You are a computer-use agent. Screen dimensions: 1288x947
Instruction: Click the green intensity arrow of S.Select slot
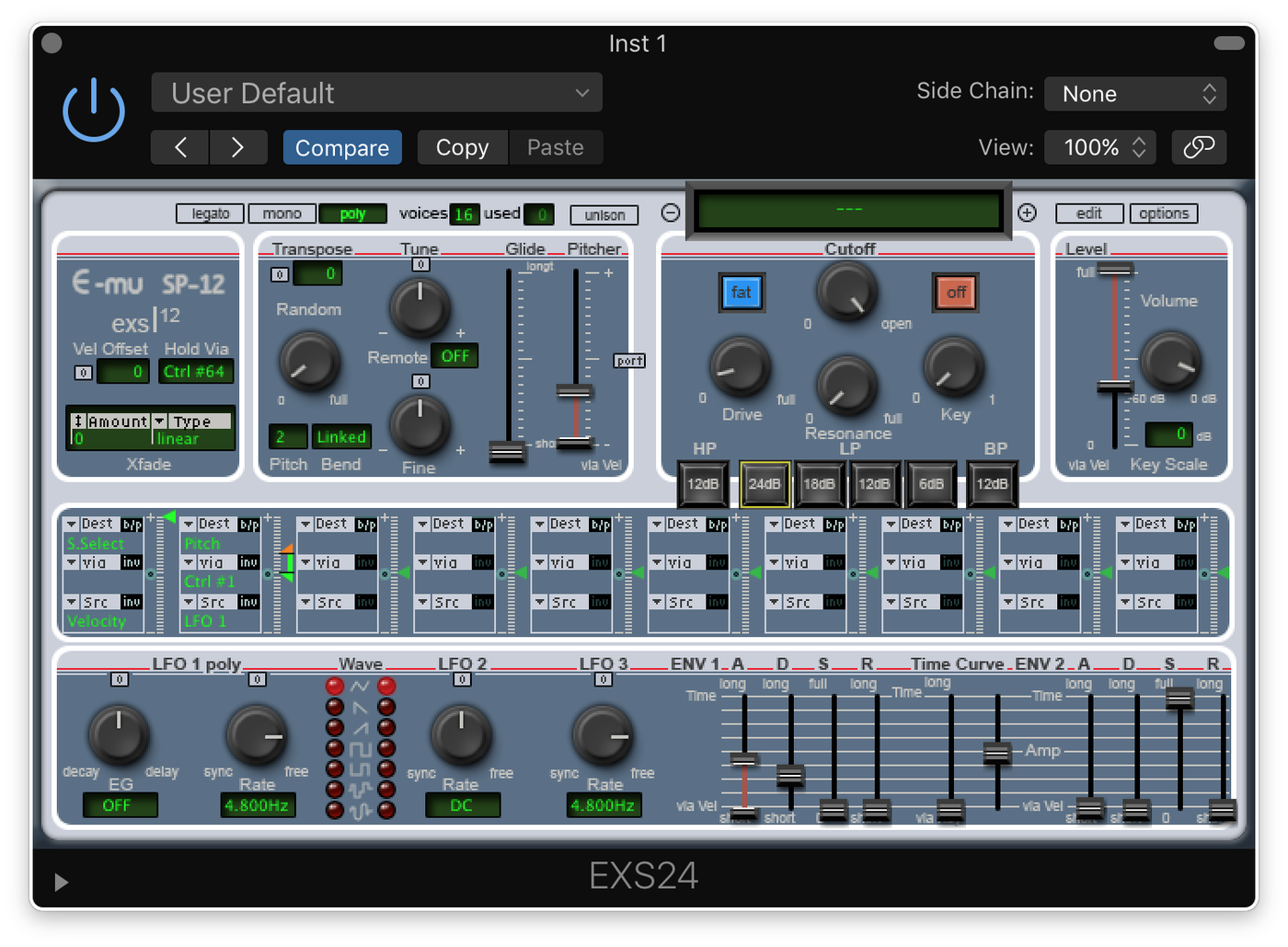coord(169,517)
